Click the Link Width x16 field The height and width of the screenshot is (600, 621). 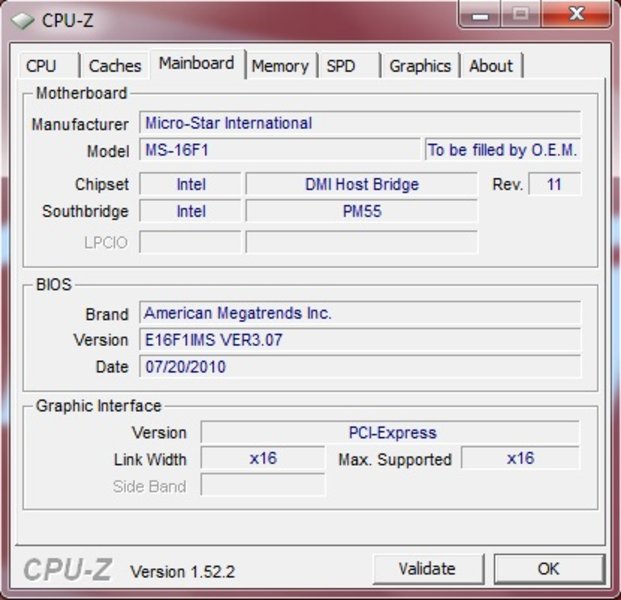tap(263, 458)
